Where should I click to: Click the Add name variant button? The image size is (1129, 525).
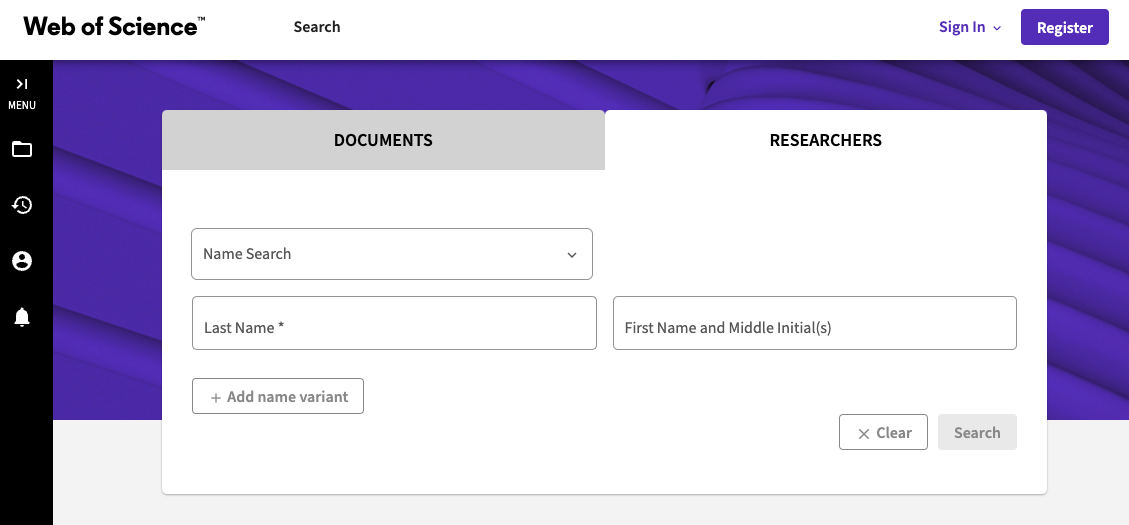click(278, 396)
